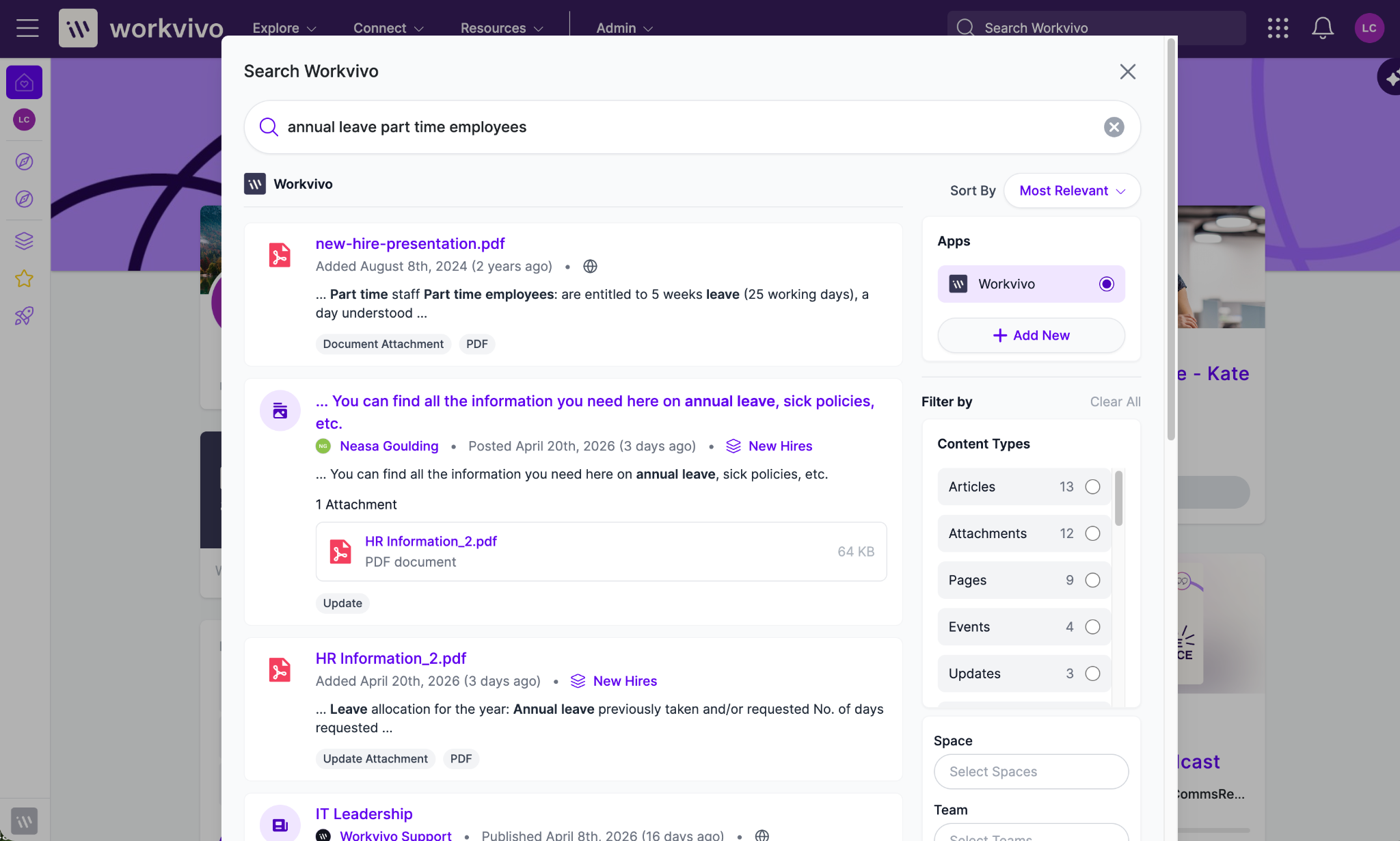Open HR Information_2.pdf result title
Viewport: 1400px width, 841px height.
tap(391, 658)
